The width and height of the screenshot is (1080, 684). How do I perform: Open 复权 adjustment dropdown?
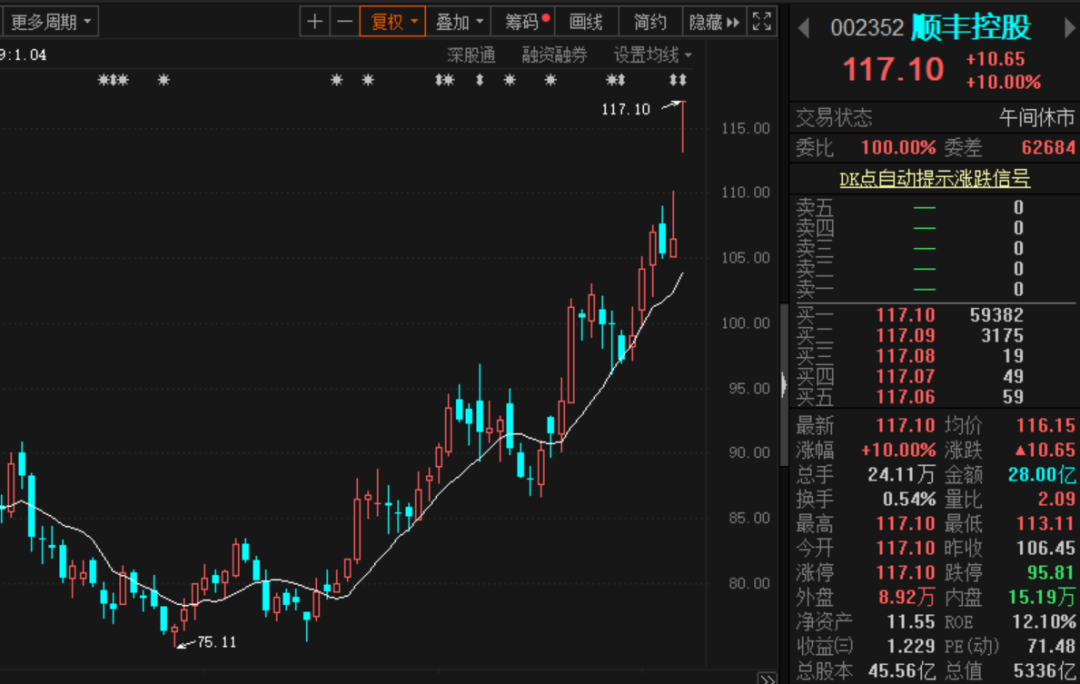tap(393, 22)
